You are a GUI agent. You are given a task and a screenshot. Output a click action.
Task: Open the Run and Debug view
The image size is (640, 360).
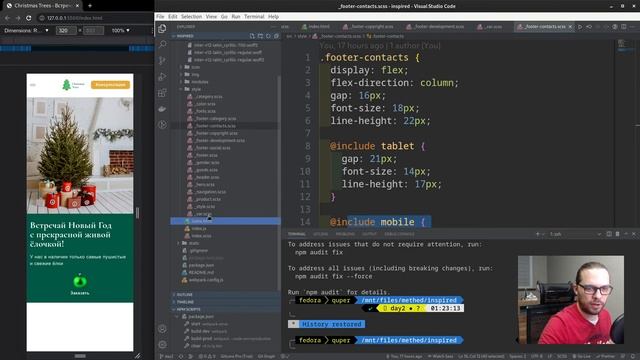click(x=162, y=76)
